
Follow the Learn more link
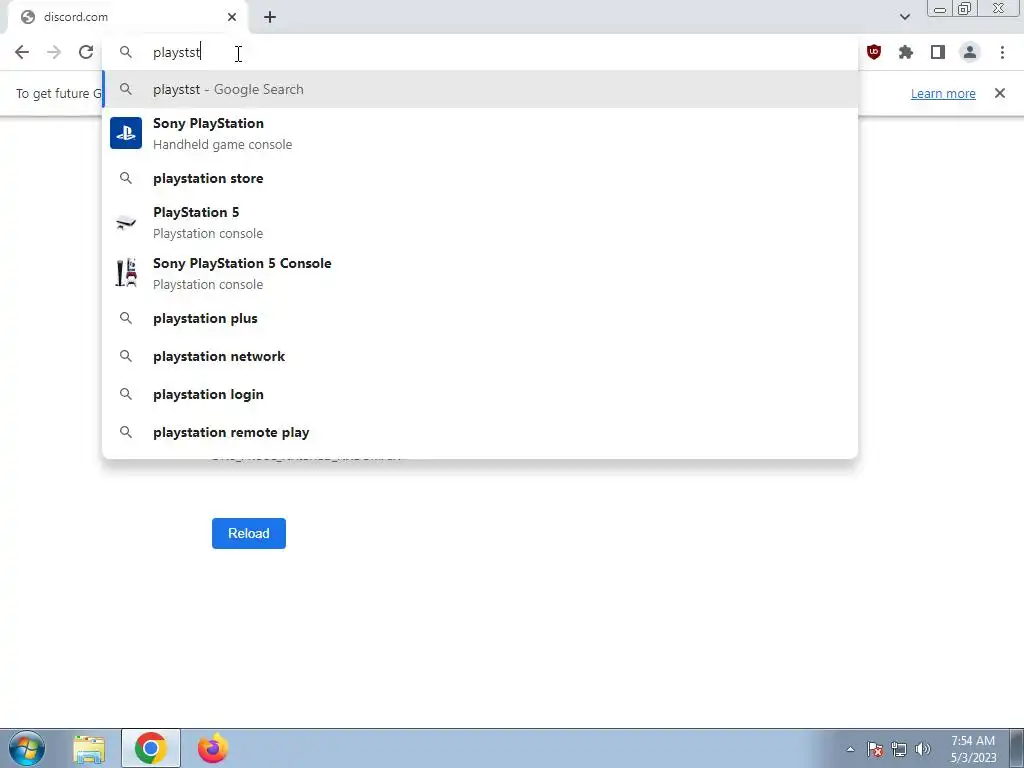coord(943,93)
